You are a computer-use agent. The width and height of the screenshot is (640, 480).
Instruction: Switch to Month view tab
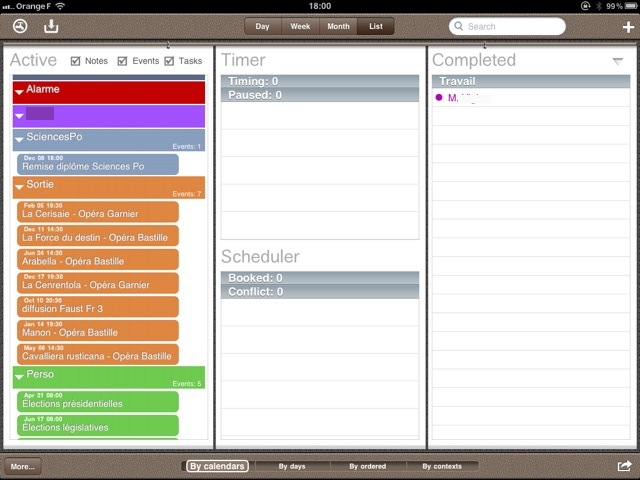click(x=338, y=27)
